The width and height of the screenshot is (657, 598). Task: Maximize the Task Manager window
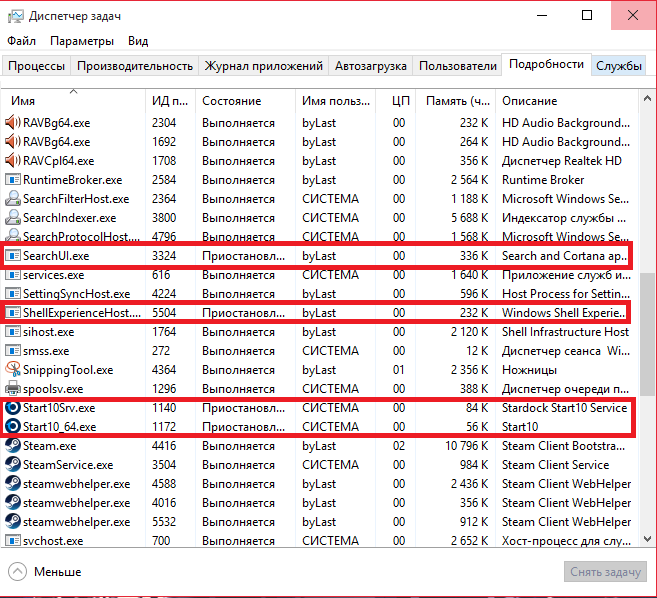pos(587,16)
